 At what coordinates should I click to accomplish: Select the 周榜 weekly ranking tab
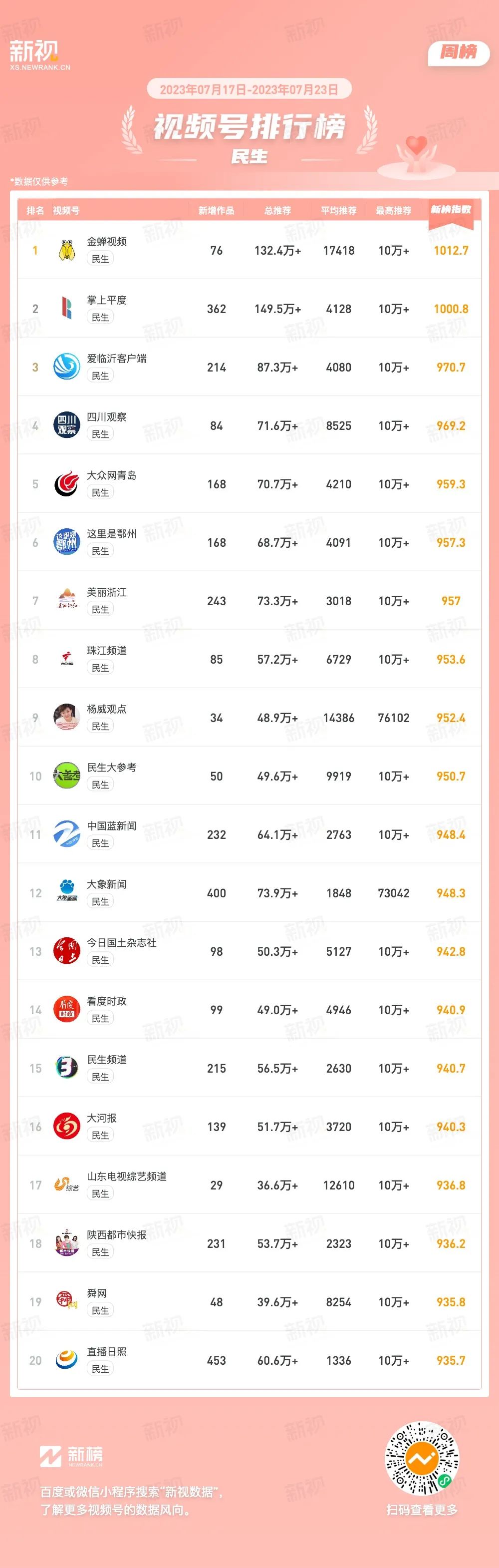point(459,53)
